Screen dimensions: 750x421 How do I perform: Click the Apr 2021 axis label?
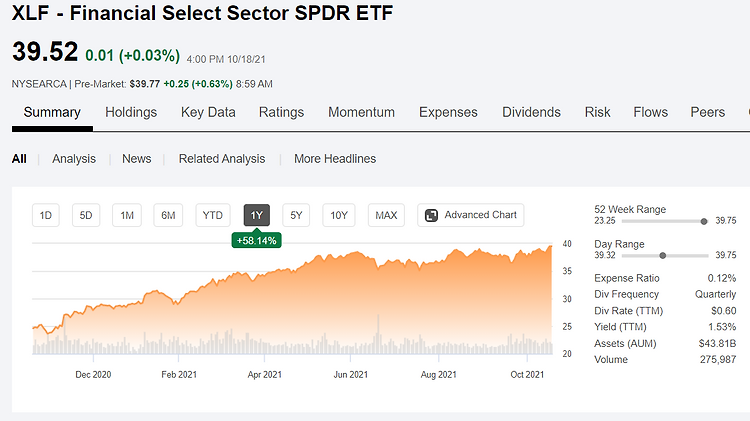tap(265, 375)
